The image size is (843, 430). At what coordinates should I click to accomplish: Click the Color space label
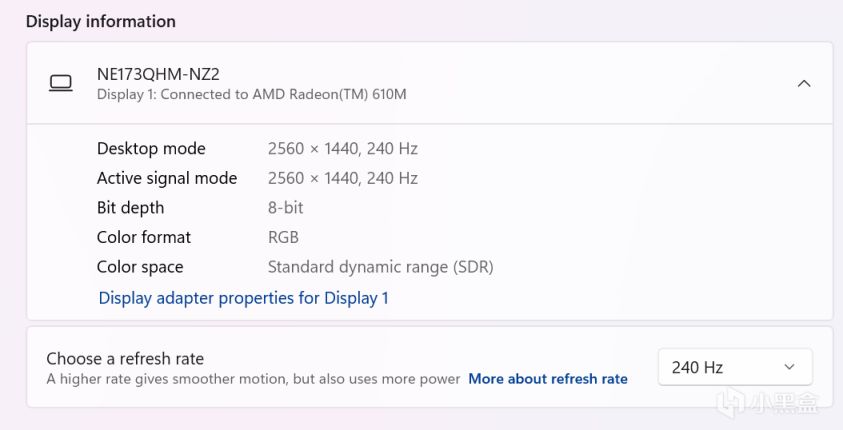(x=140, y=267)
